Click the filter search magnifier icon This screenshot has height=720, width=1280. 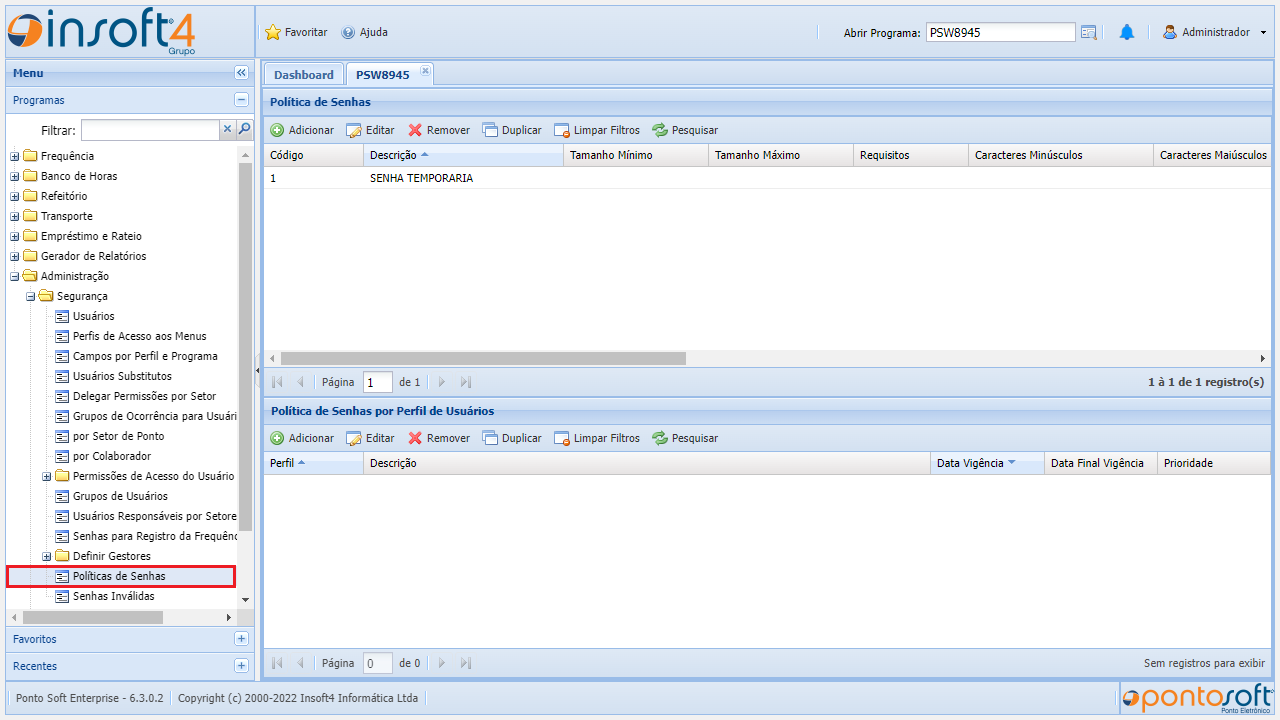click(x=244, y=129)
